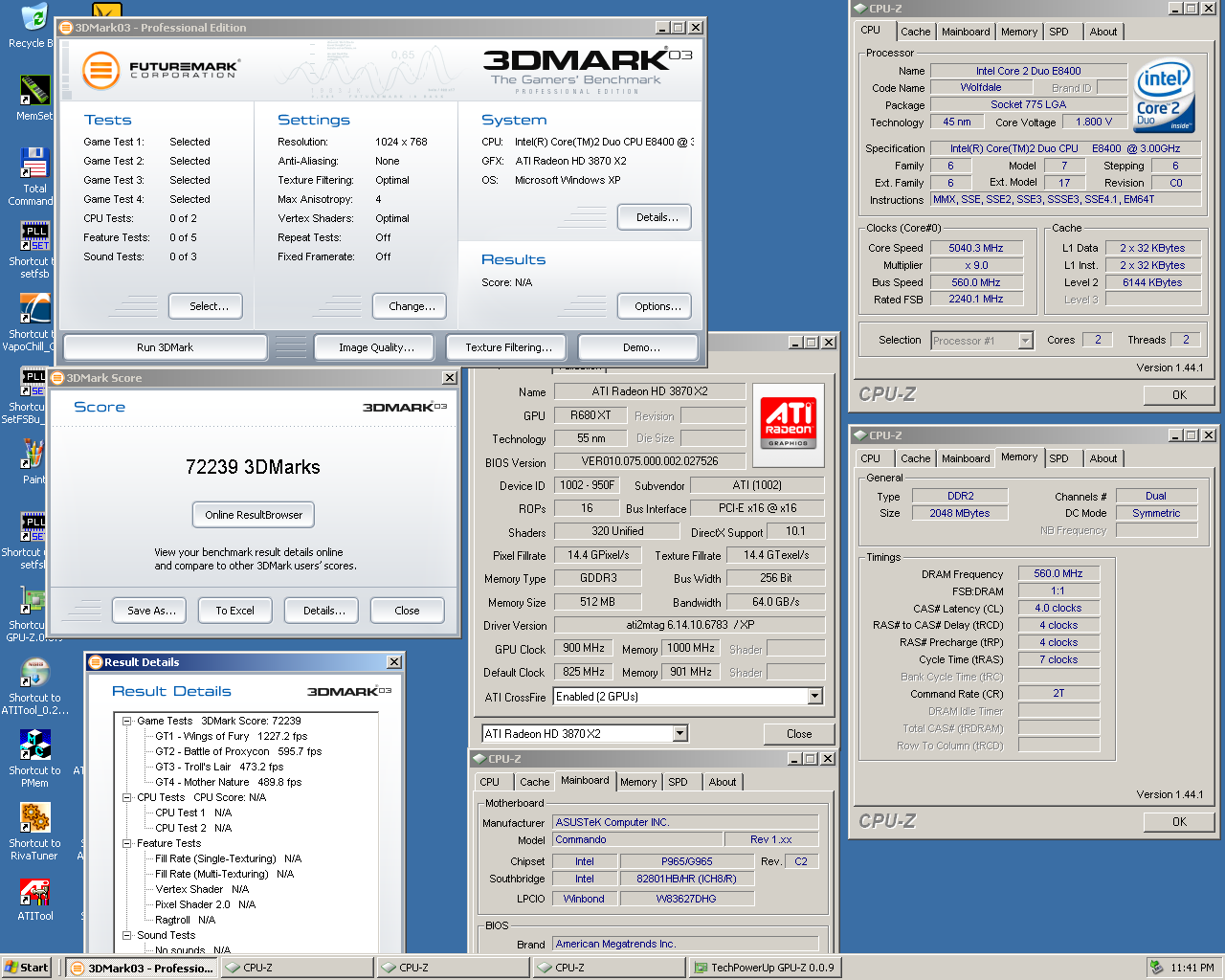This screenshot has width=1225, height=980.
Task: Click the taskbar clock showing 11:41 PM
Action: tap(1192, 968)
